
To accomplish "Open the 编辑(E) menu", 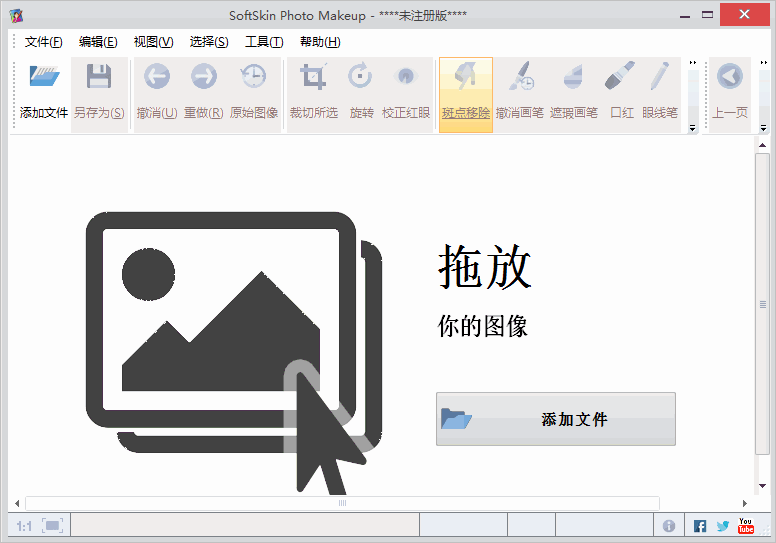I will (x=98, y=42).
